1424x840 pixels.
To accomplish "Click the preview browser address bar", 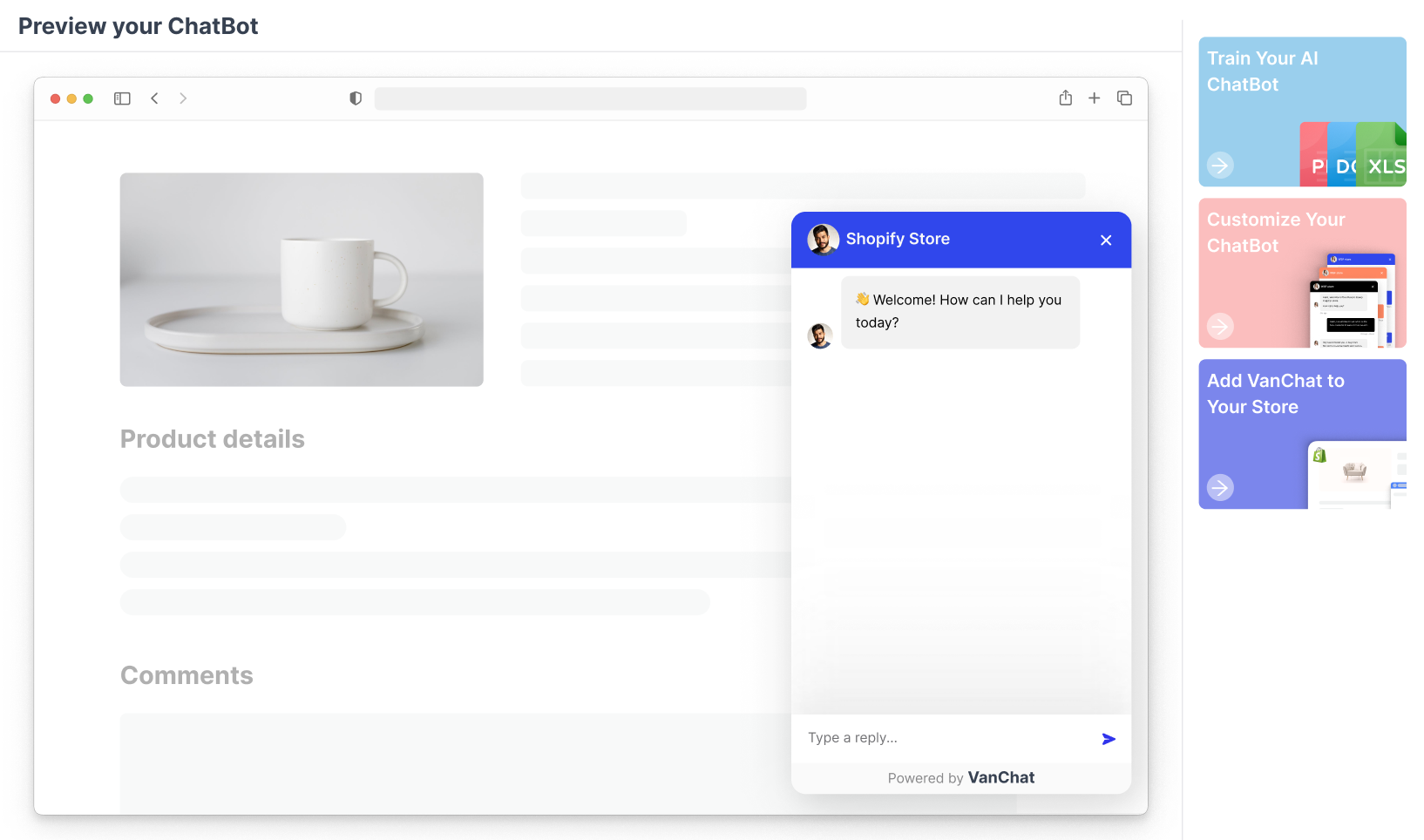I will coord(591,98).
